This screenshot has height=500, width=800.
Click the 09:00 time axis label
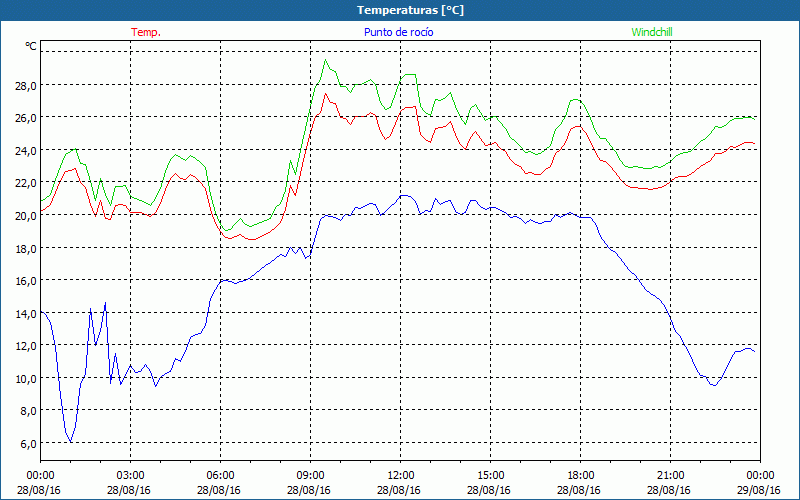(x=310, y=476)
